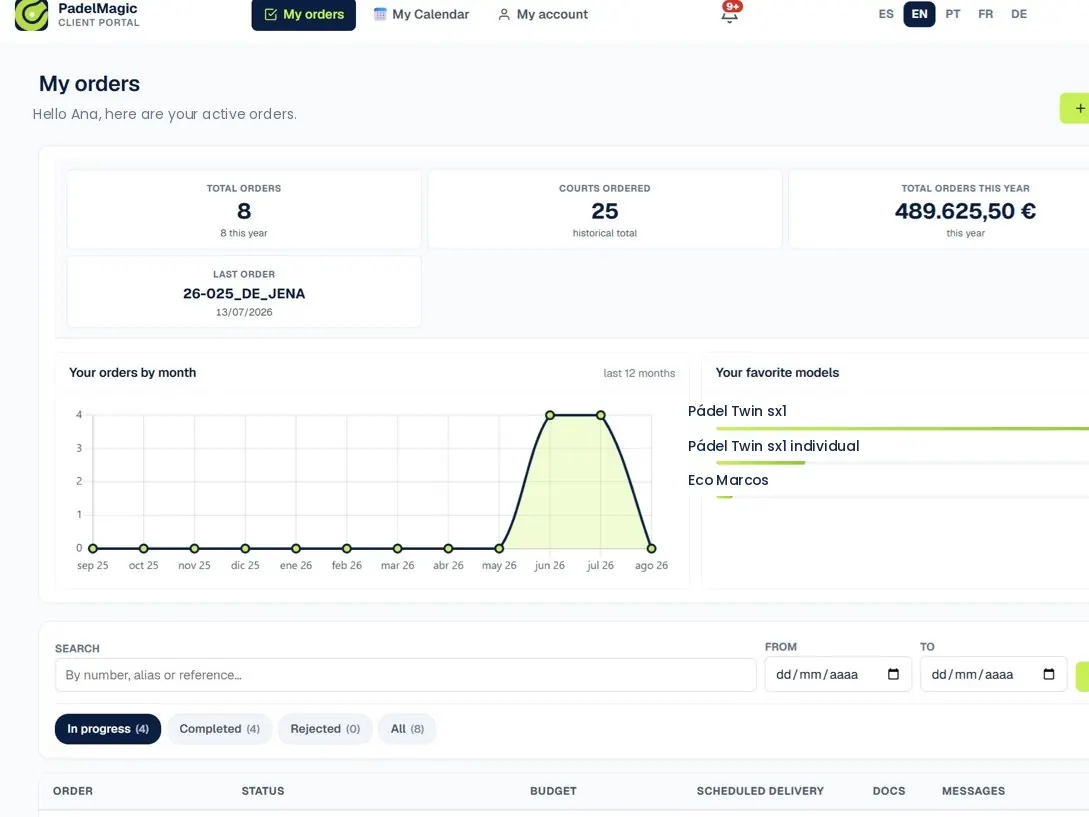
Task: Switch language to PT
Action: point(952,14)
